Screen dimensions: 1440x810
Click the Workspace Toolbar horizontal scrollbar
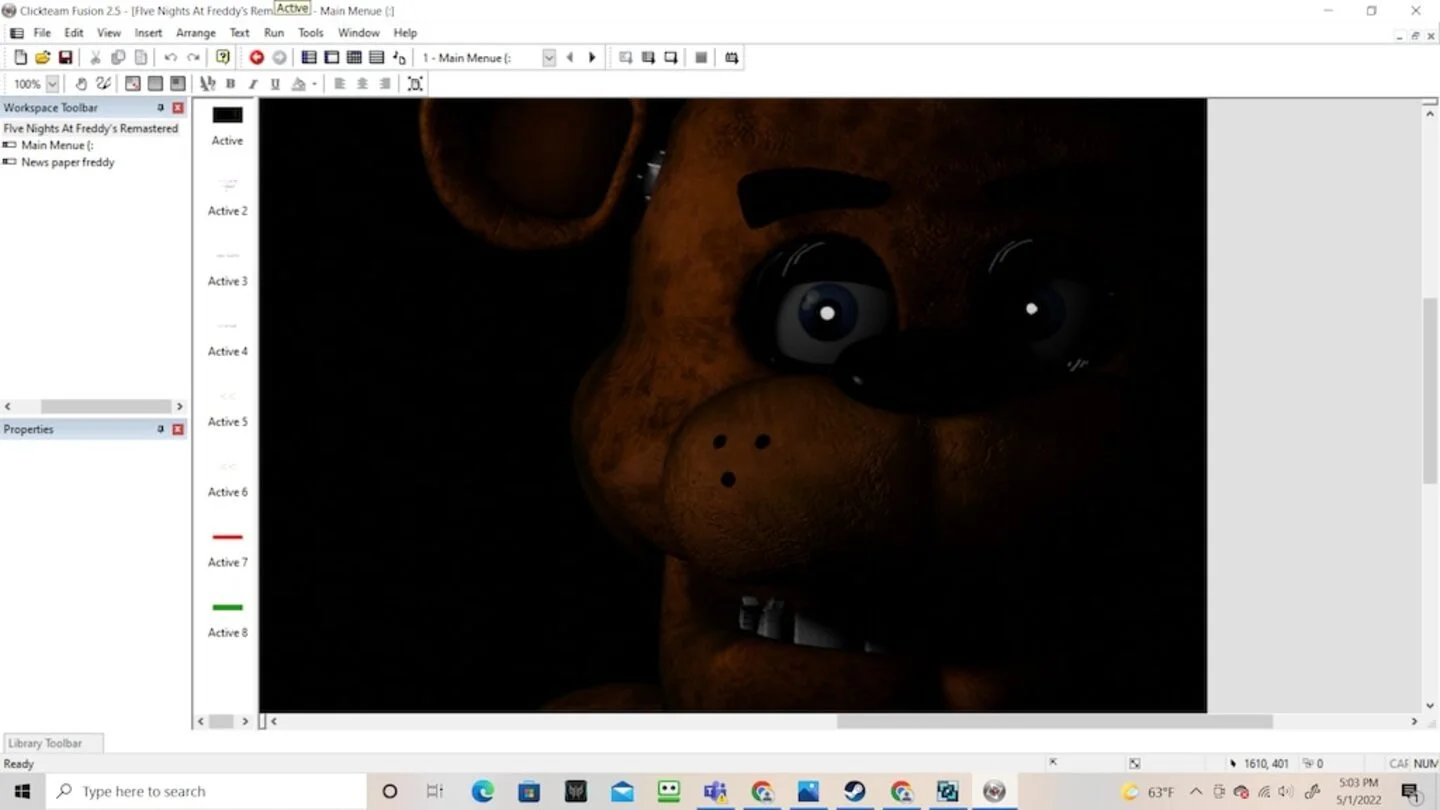[105, 406]
